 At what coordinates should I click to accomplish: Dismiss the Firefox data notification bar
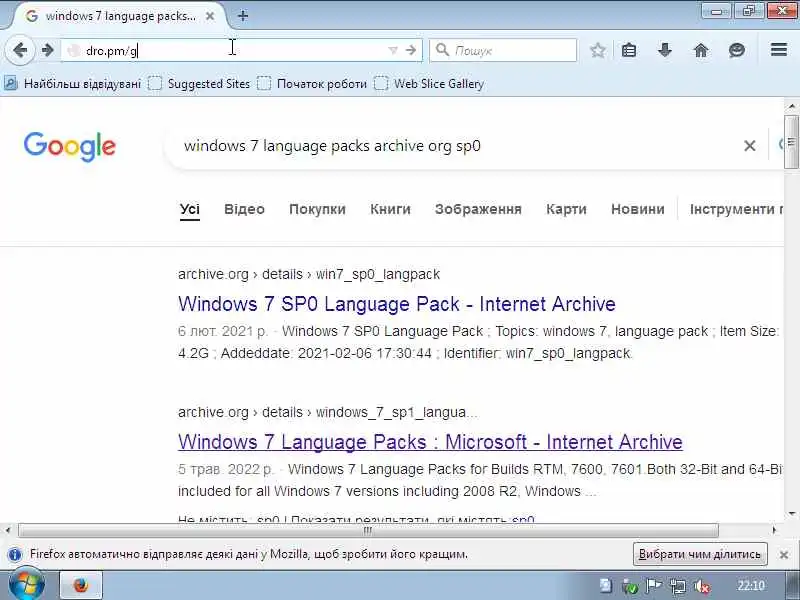pos(784,555)
